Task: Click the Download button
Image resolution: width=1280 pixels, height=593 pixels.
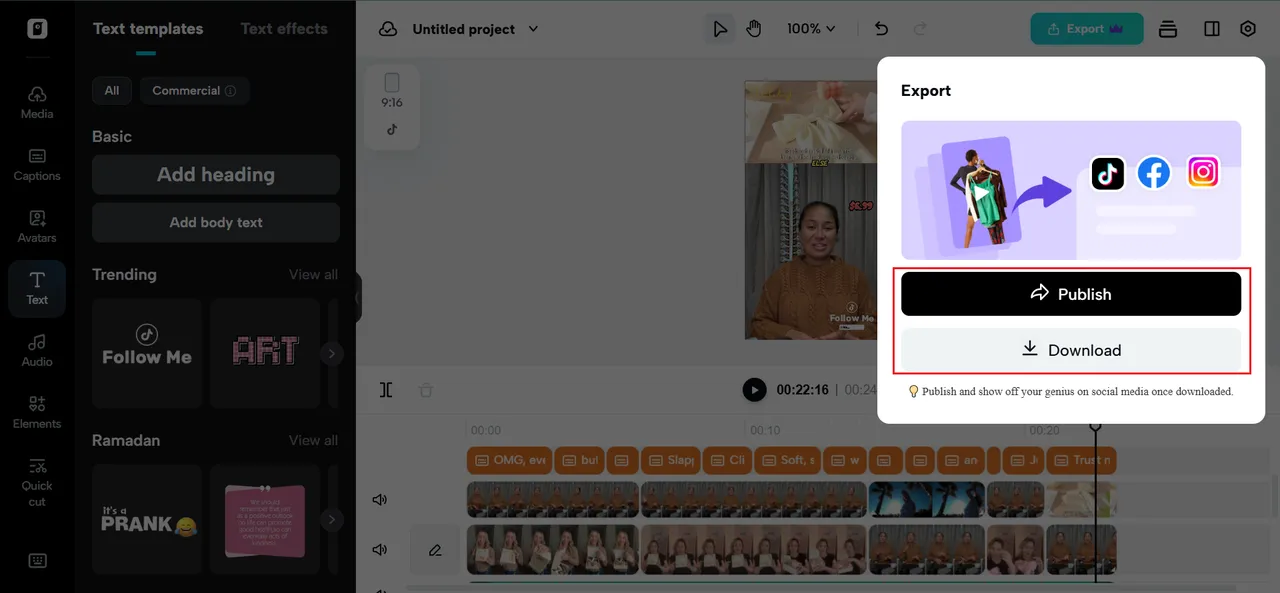Action: click(x=1071, y=350)
